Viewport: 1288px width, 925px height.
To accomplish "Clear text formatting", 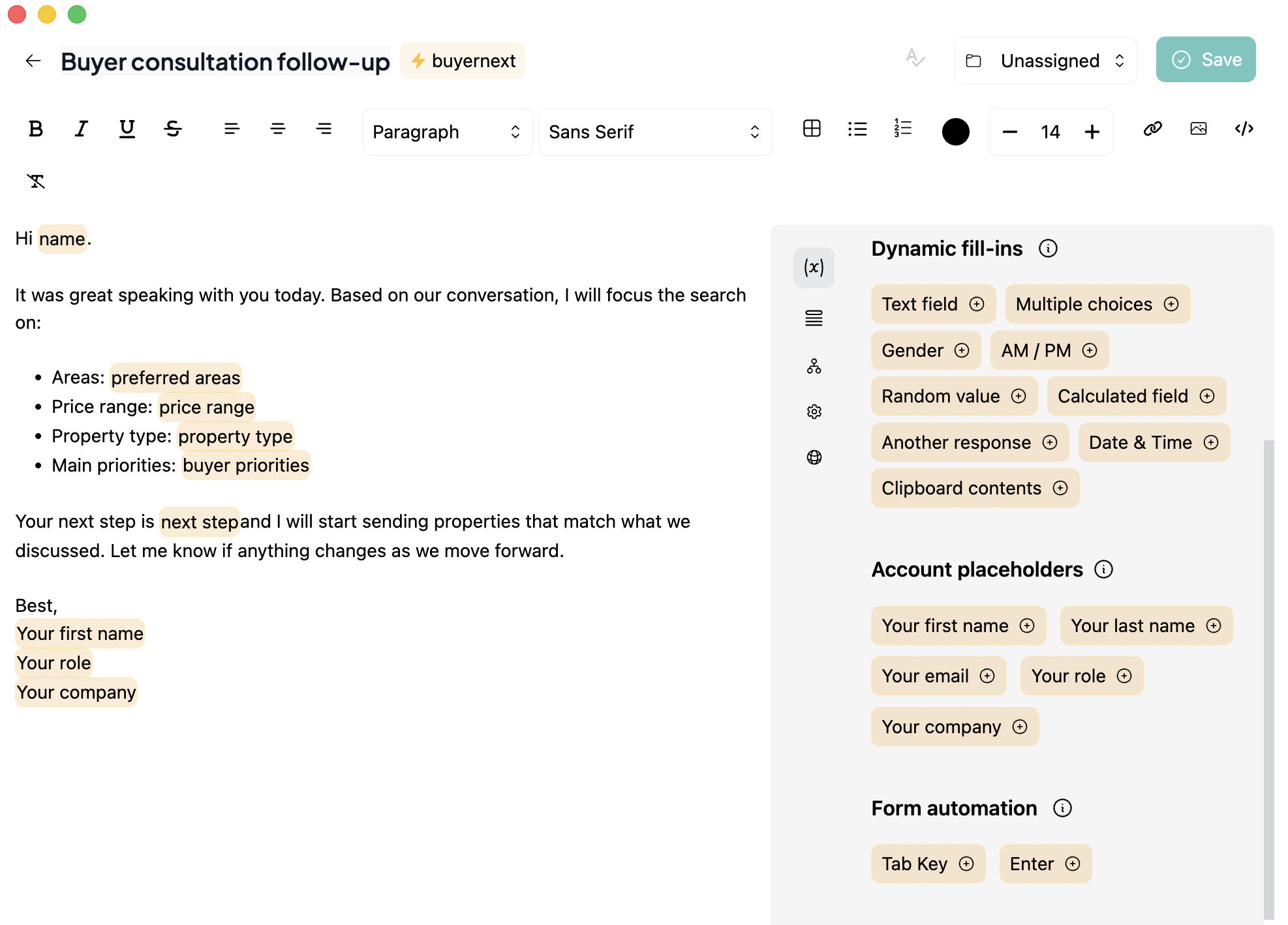I will [36, 181].
